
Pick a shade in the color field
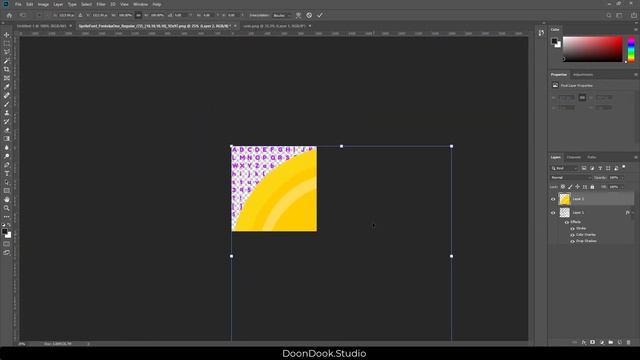(592, 49)
